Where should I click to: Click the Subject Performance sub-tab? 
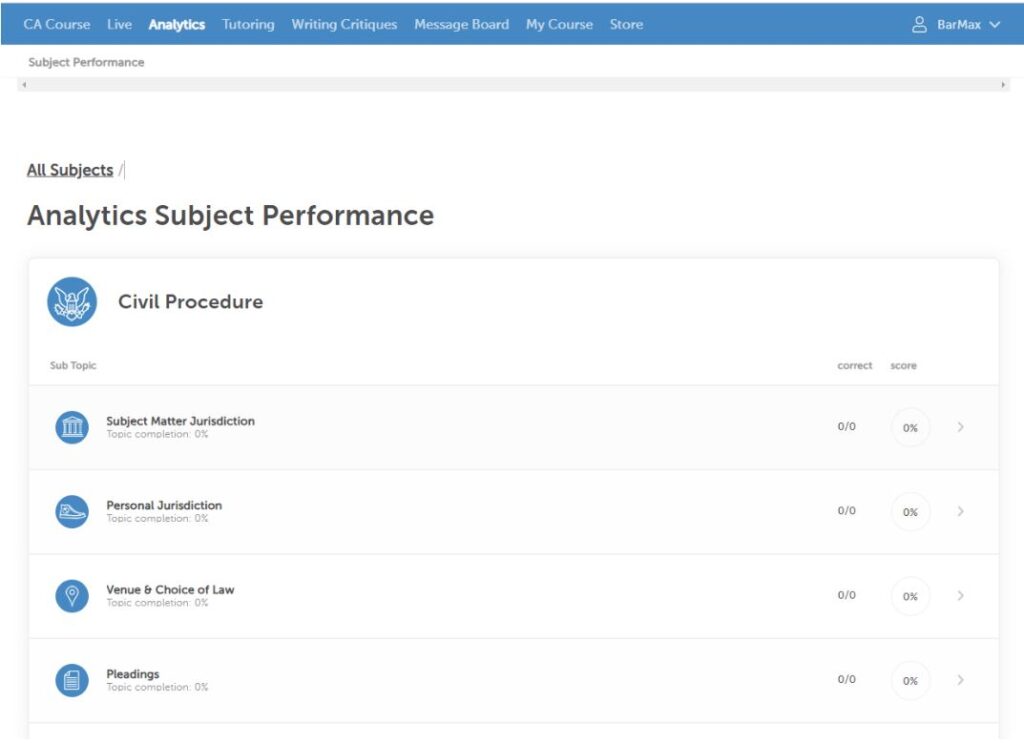coord(86,62)
